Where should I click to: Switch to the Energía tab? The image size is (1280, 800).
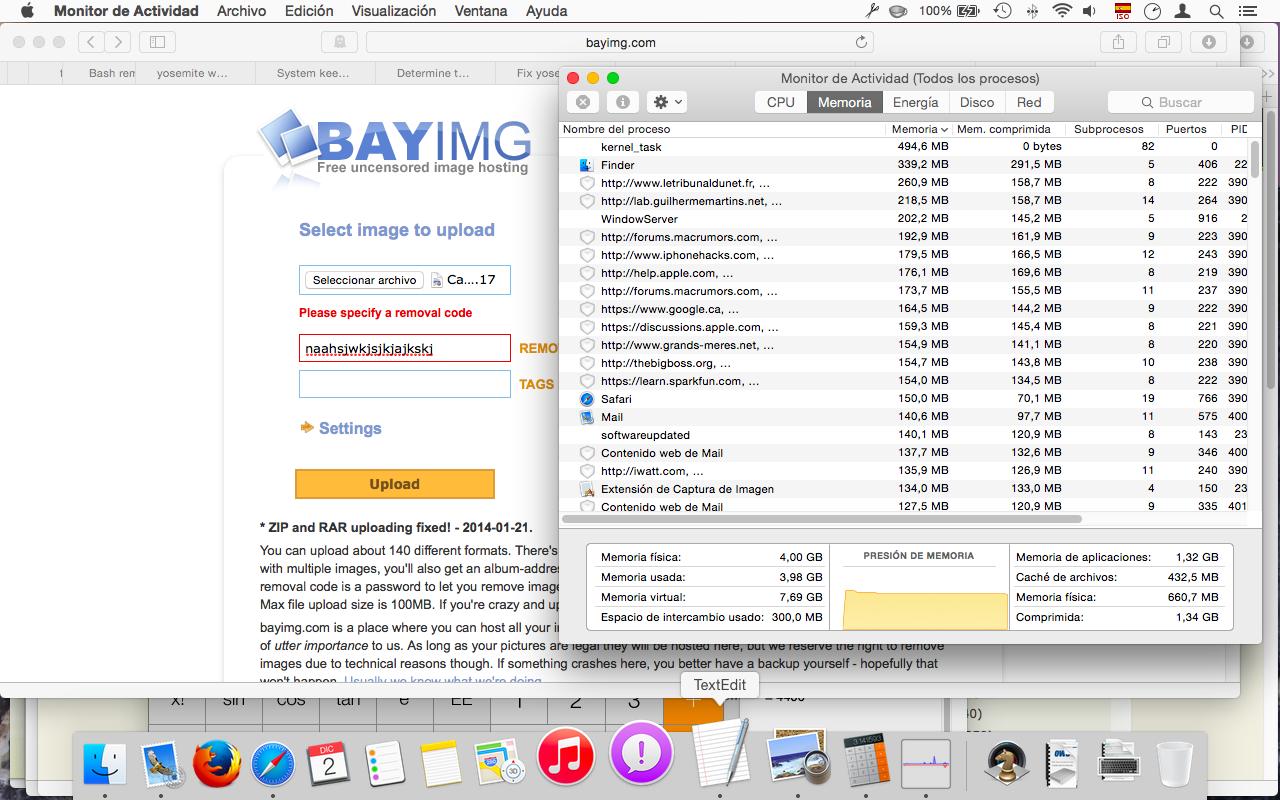(916, 102)
